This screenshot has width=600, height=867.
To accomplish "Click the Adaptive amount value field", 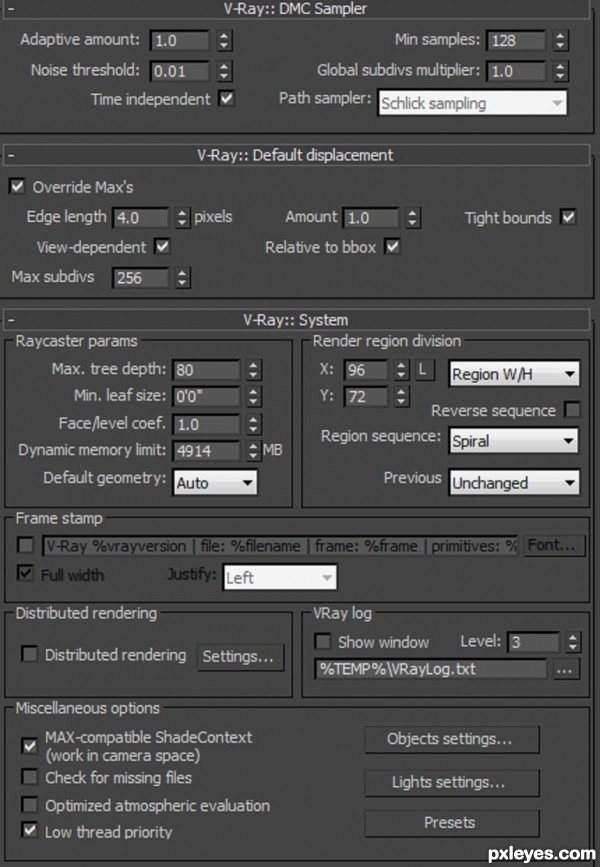I will 180,40.
